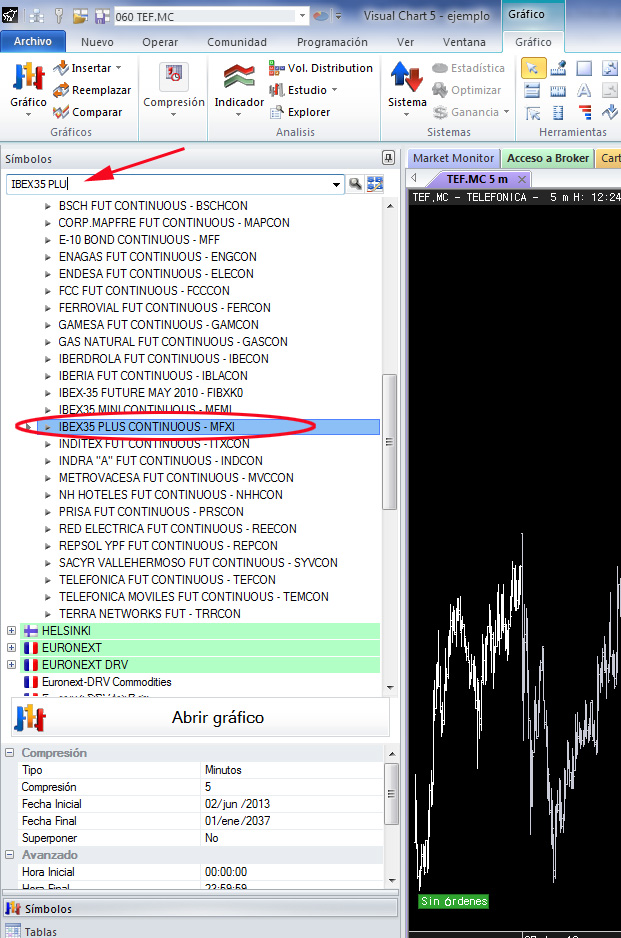Click the search magnifier next to symbol field

click(x=355, y=184)
